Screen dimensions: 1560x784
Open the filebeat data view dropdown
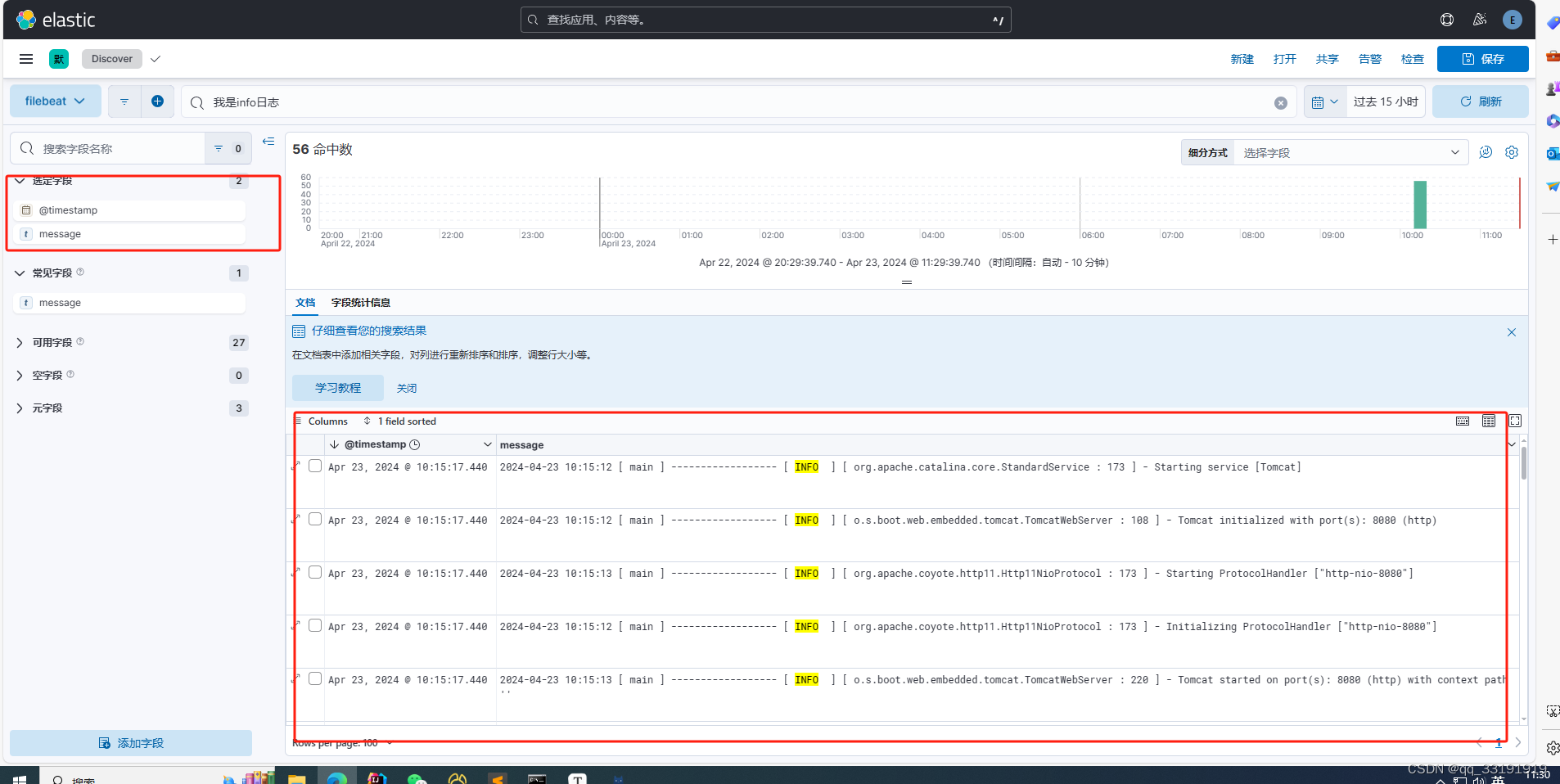coord(56,101)
